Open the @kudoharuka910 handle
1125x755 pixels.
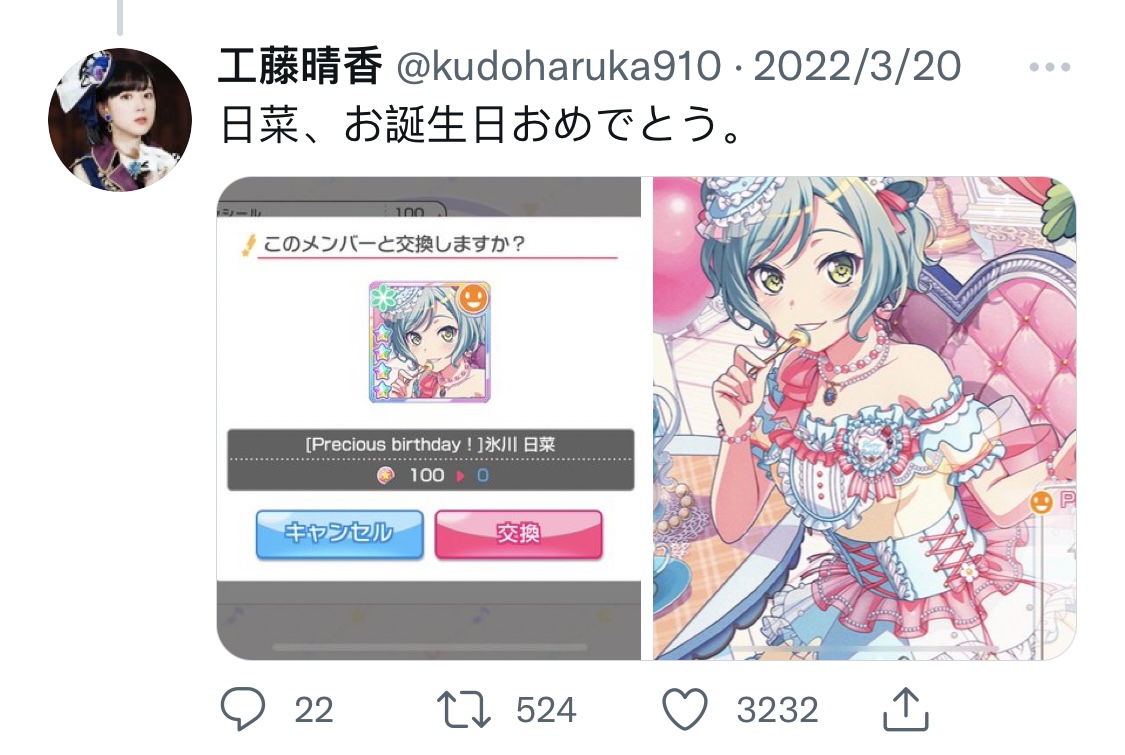point(558,67)
